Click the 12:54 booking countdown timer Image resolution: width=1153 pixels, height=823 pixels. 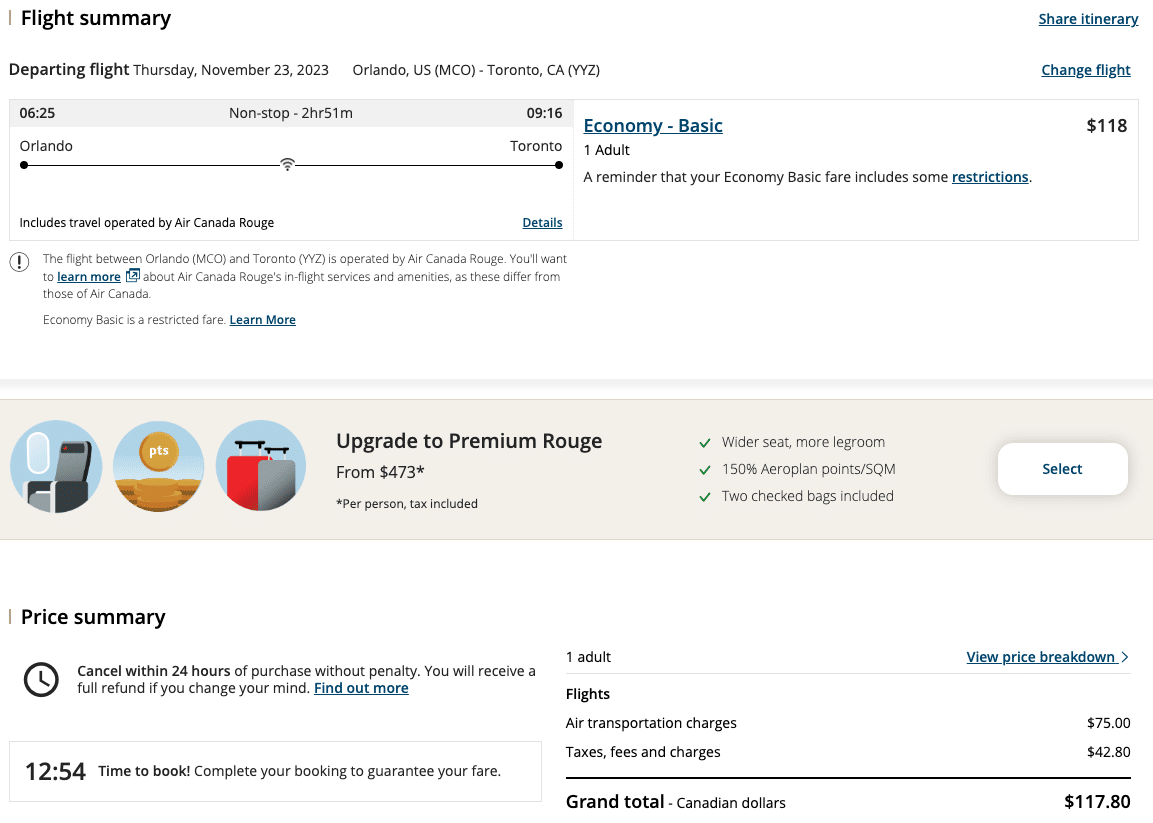click(x=55, y=771)
